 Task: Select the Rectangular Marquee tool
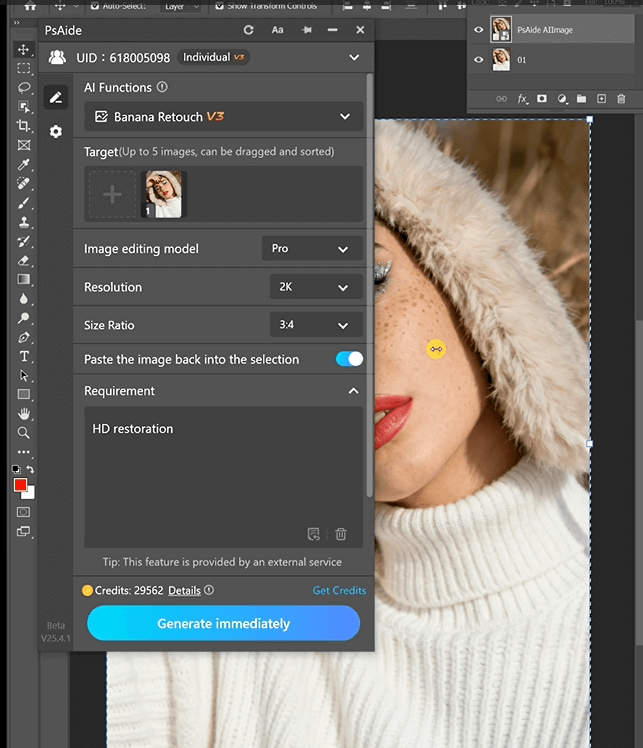point(23,68)
